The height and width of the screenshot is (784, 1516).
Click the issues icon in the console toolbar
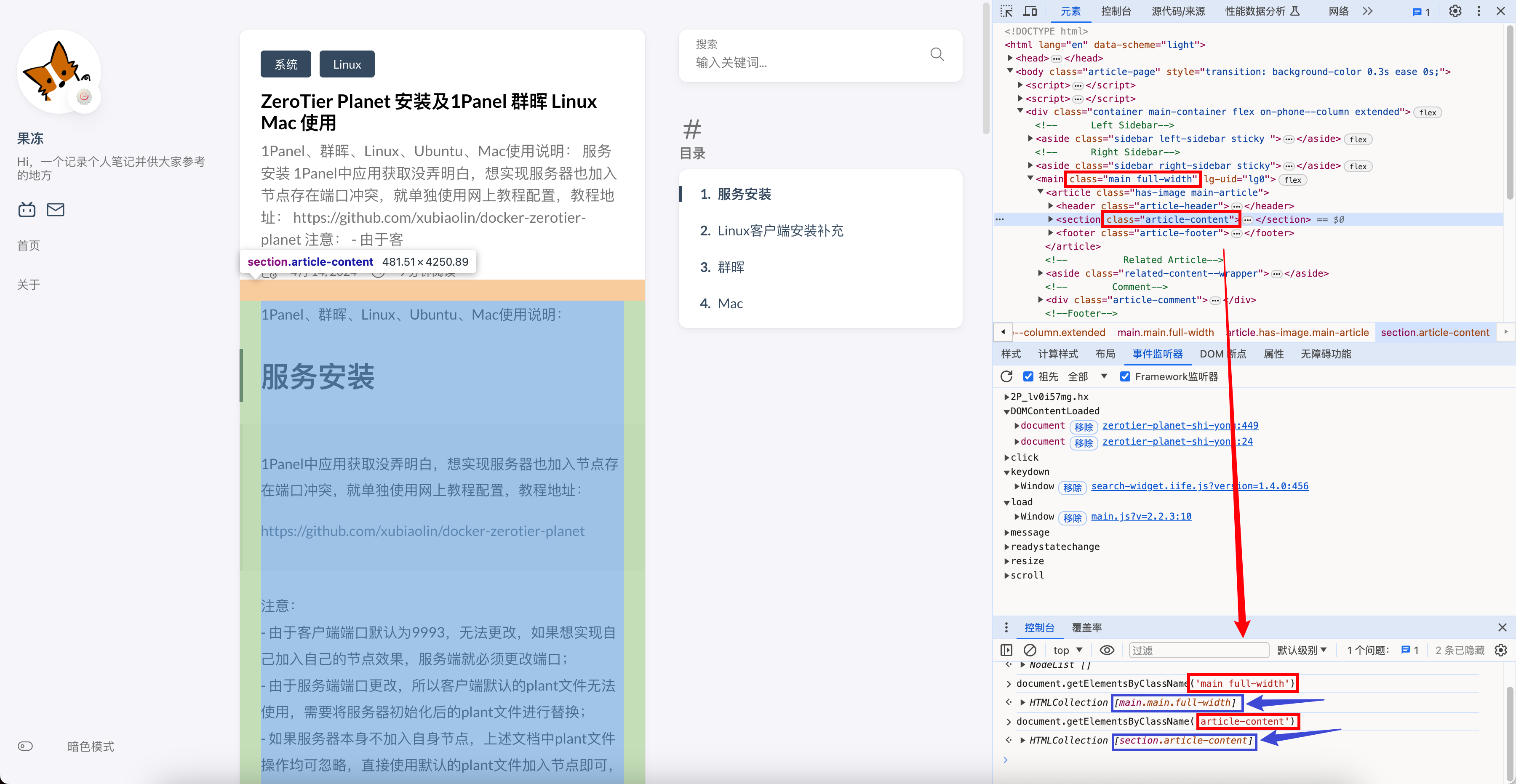coord(1409,650)
